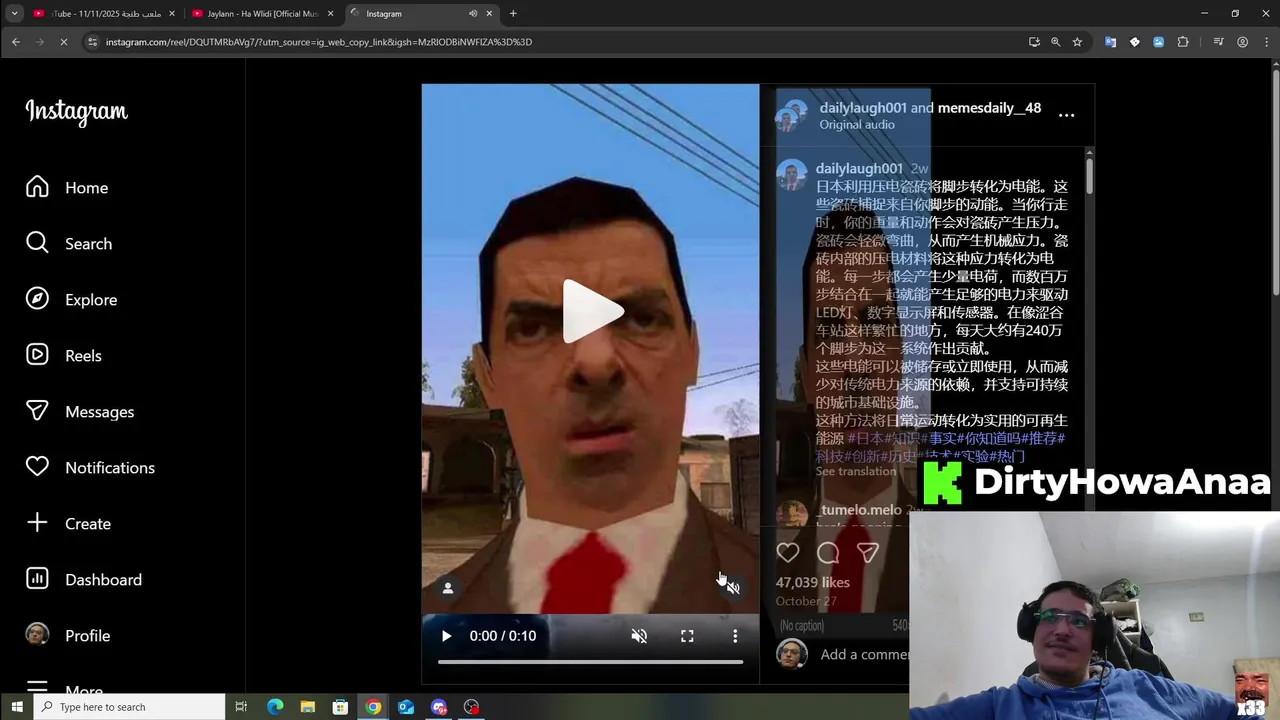The image size is (1280, 720).
Task: Open the Windows Start menu
Action: point(16,707)
